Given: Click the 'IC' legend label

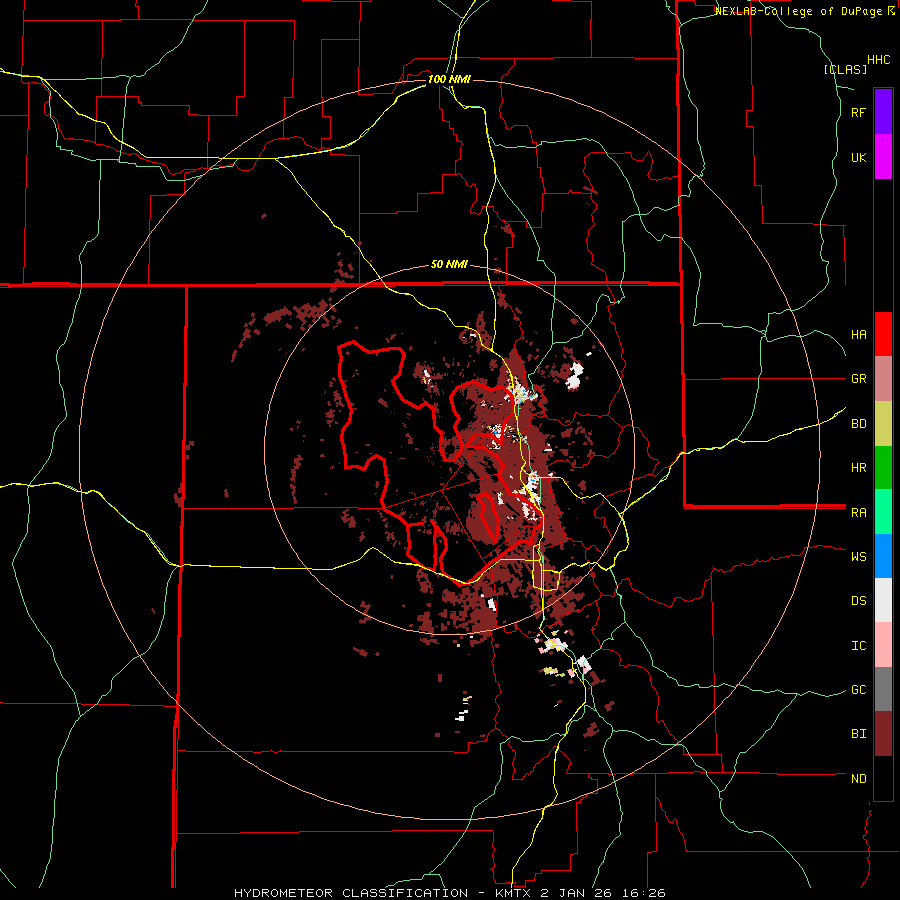Looking at the screenshot, I should coord(858,646).
